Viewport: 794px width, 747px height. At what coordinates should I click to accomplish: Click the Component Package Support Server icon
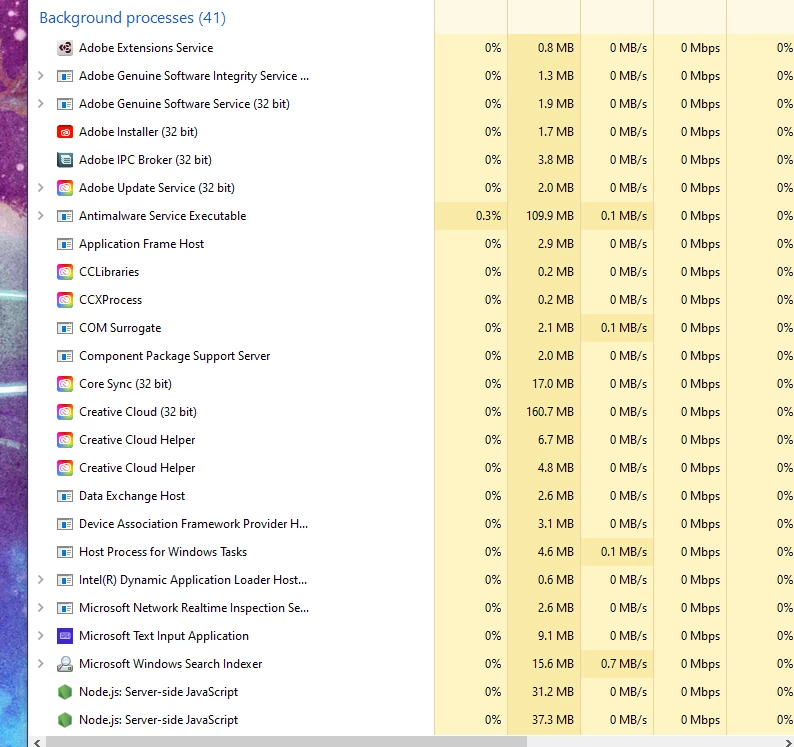tap(65, 356)
